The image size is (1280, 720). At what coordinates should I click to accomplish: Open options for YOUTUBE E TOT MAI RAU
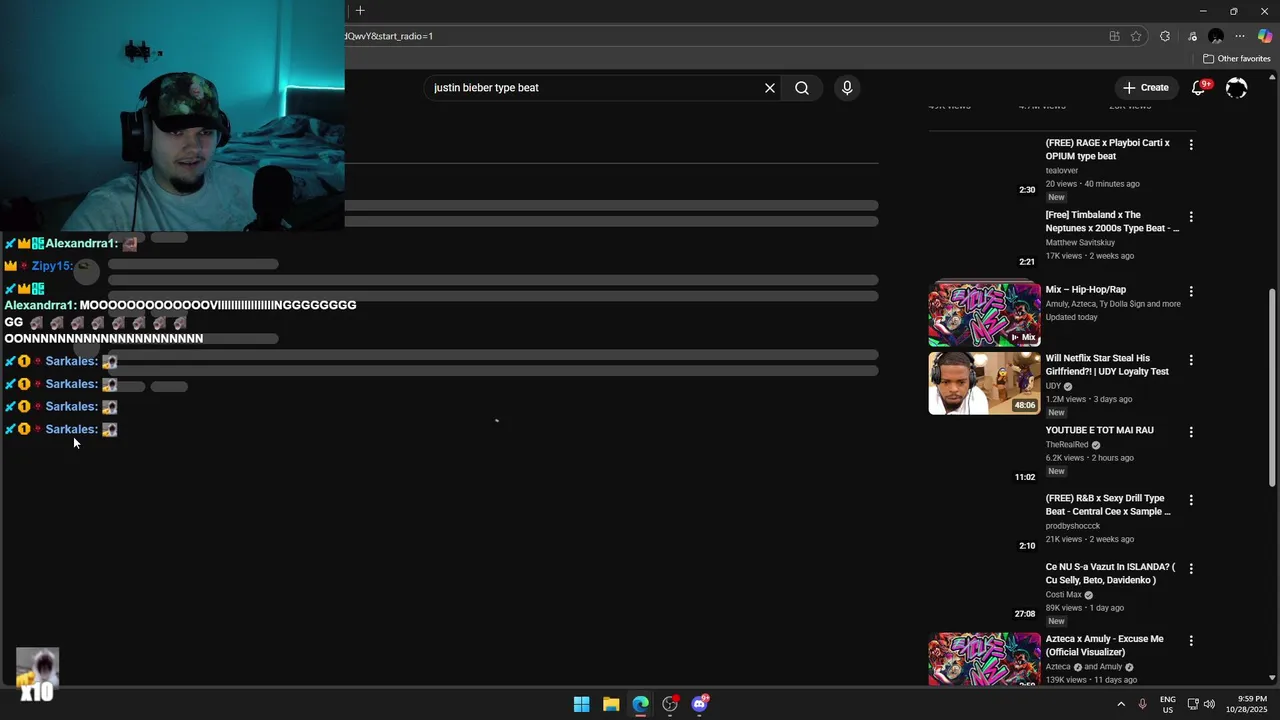[x=1191, y=432]
